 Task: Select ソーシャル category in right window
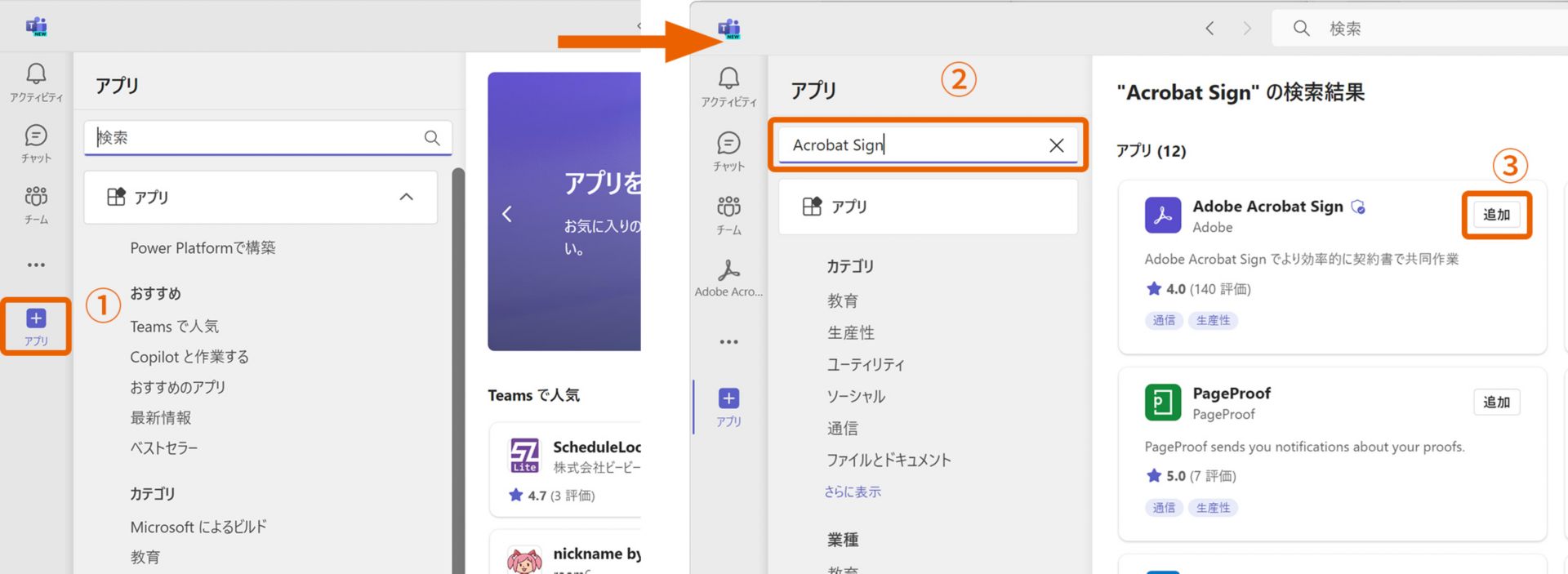click(856, 397)
